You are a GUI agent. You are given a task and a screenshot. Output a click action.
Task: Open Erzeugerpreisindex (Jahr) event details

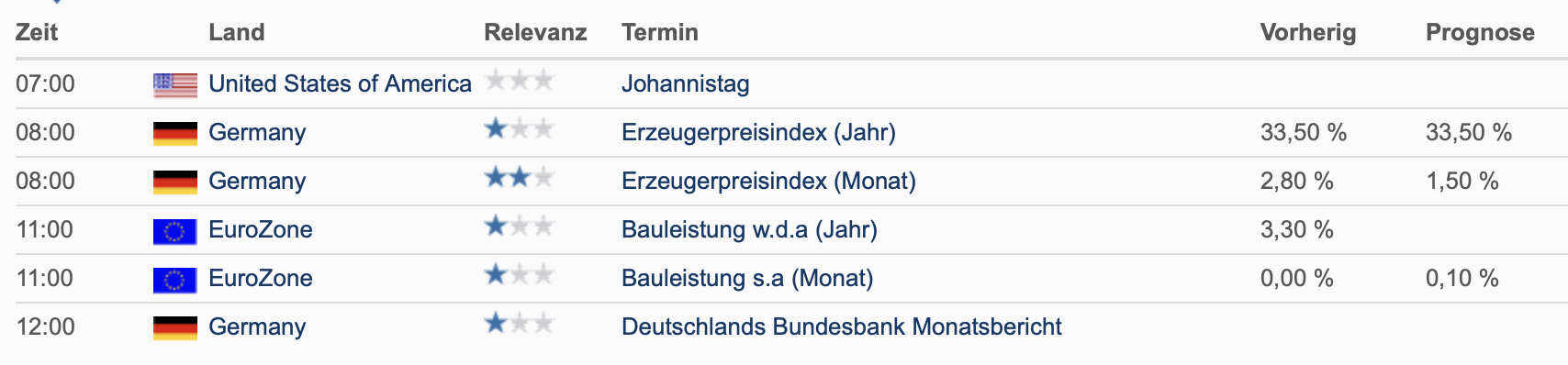pos(758,133)
